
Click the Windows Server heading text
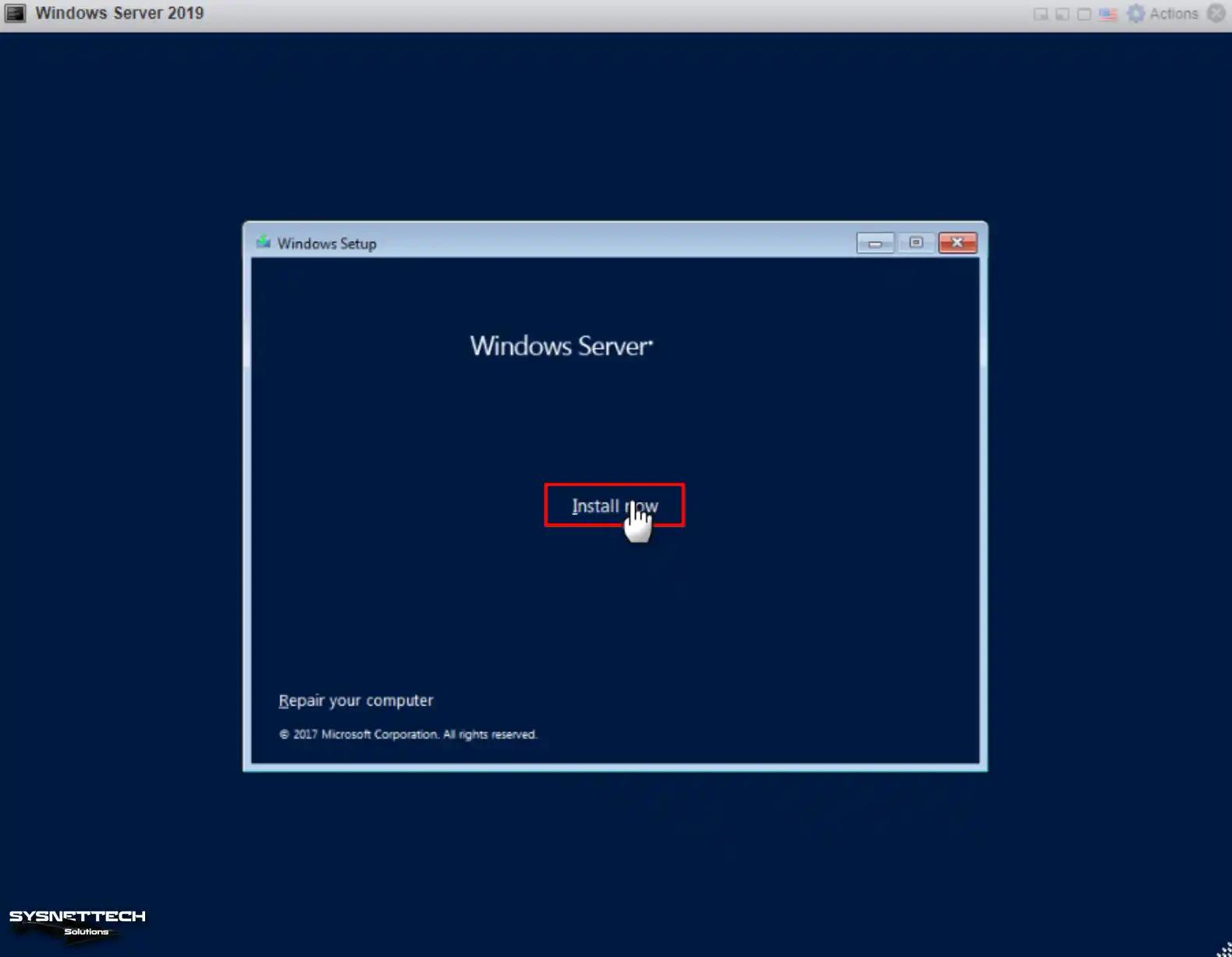(561, 346)
